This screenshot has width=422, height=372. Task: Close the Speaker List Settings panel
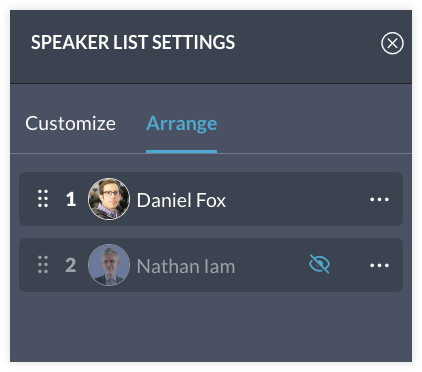[392, 43]
